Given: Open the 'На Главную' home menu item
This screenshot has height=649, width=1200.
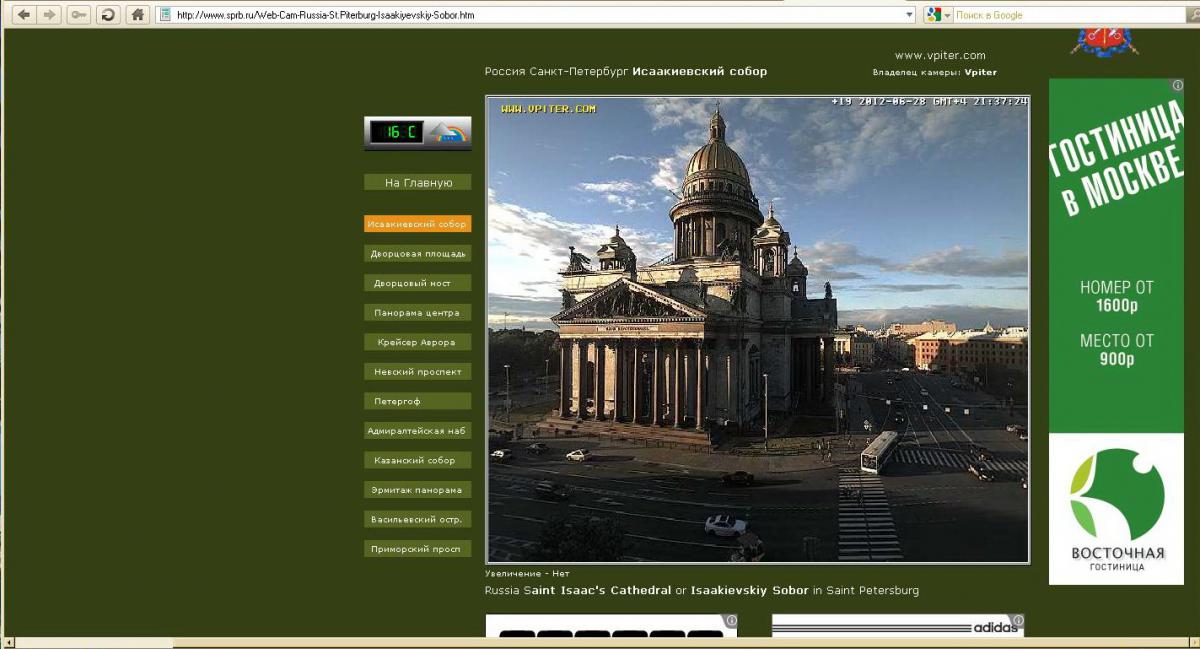Looking at the screenshot, I should tap(417, 183).
